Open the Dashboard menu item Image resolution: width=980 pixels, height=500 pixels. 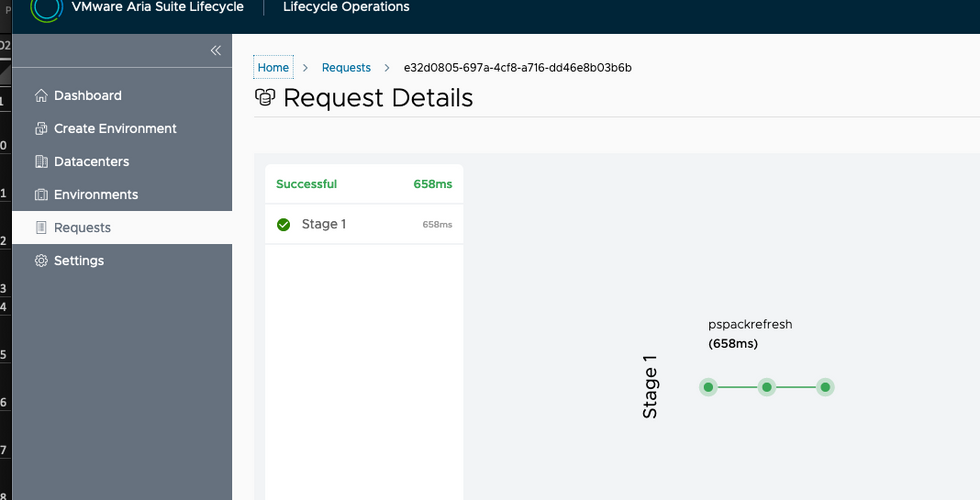pos(88,96)
